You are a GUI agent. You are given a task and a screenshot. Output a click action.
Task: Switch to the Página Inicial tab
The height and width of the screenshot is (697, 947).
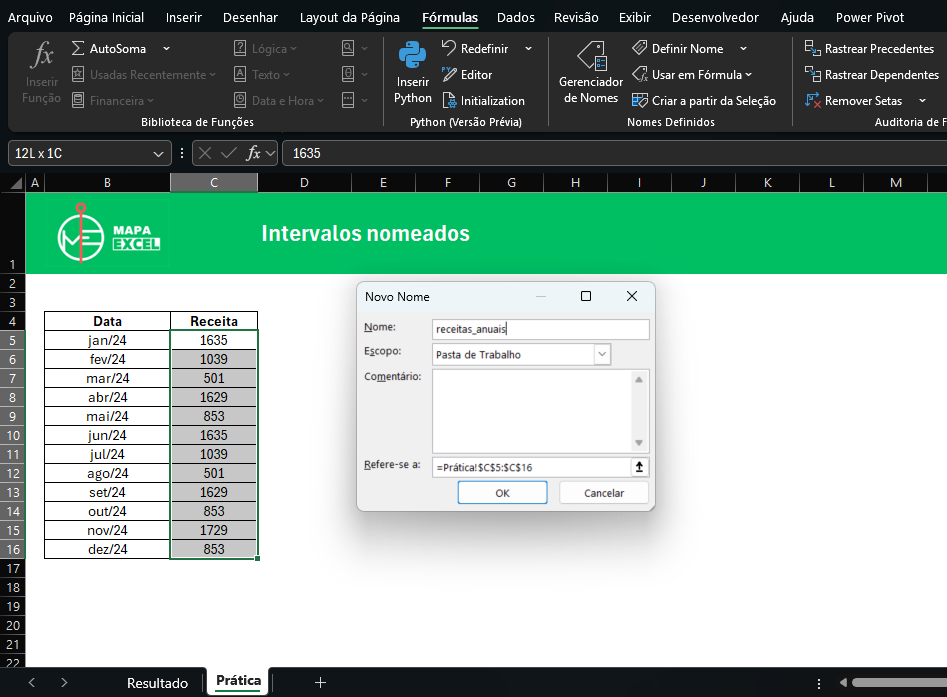(x=106, y=18)
